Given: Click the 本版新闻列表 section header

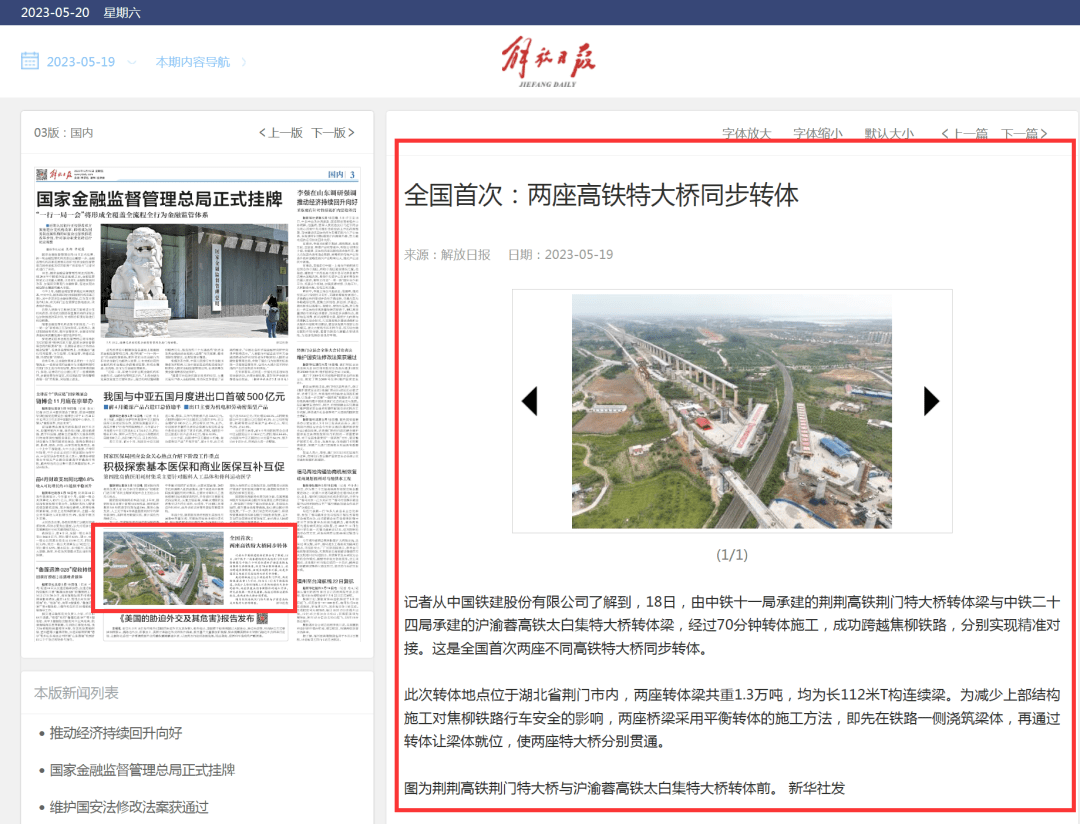Looking at the screenshot, I should [x=76, y=693].
